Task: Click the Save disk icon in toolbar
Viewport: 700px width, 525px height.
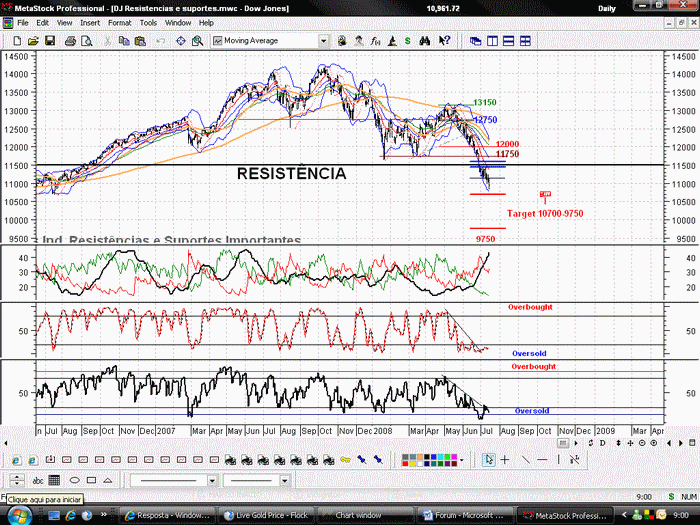Action: click(50, 41)
